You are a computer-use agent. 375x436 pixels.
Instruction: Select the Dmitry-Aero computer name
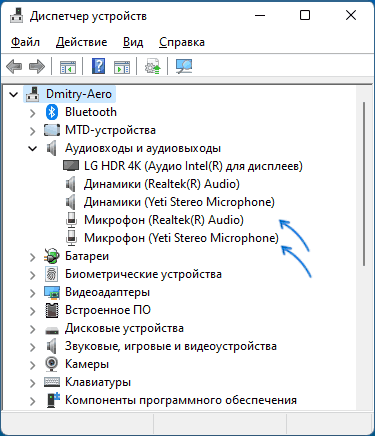(x=79, y=94)
